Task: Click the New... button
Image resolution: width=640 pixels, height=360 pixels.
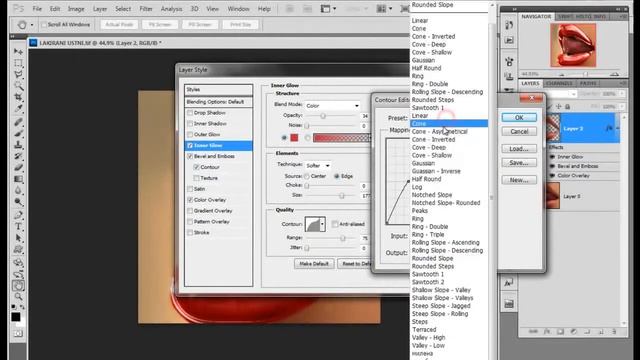Action: tap(519, 180)
